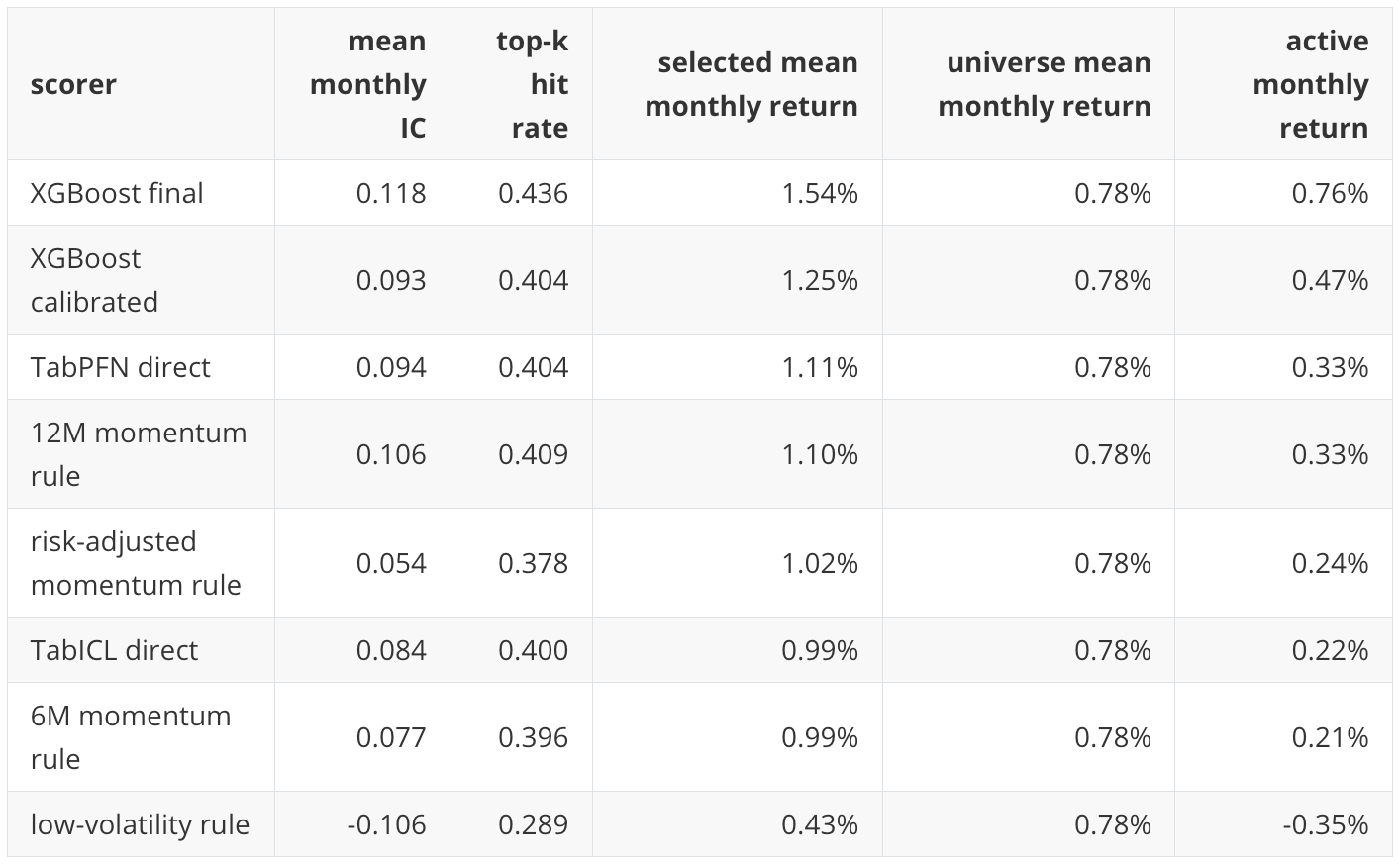Click the 'scorer' column header
Image resolution: width=1400 pixels, height=868 pixels.
pos(73,84)
